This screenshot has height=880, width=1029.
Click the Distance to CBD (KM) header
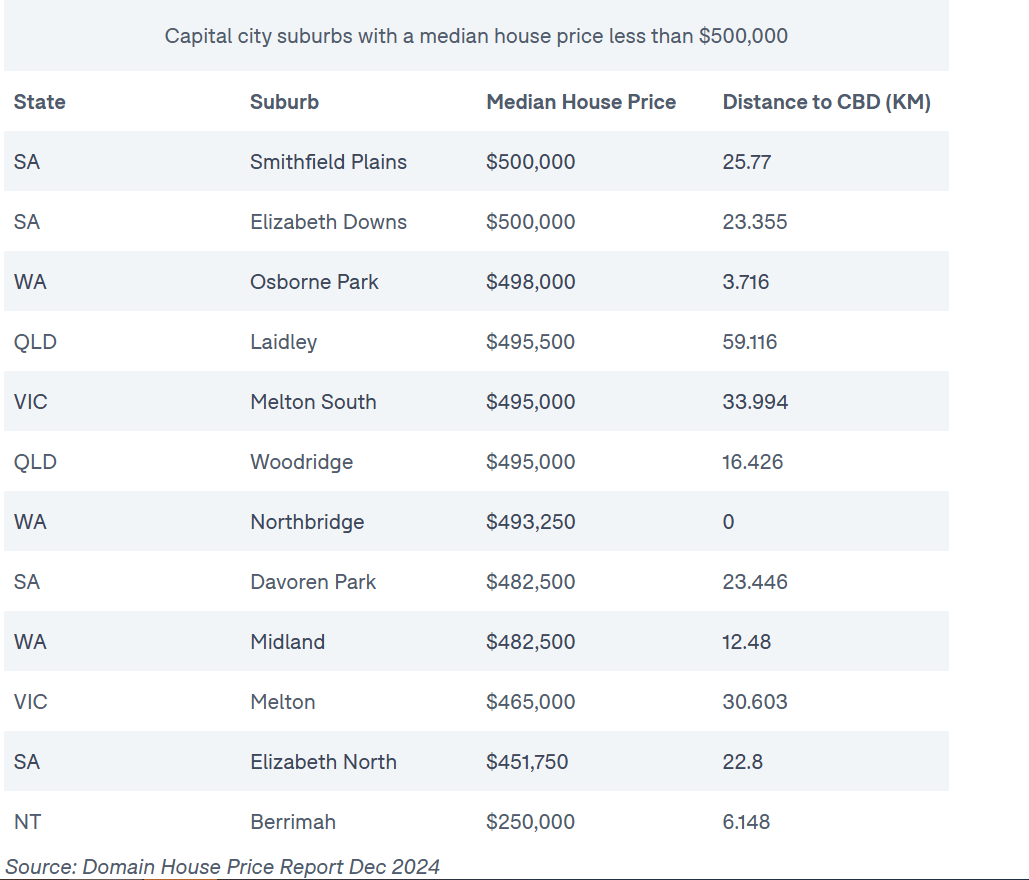pos(826,102)
